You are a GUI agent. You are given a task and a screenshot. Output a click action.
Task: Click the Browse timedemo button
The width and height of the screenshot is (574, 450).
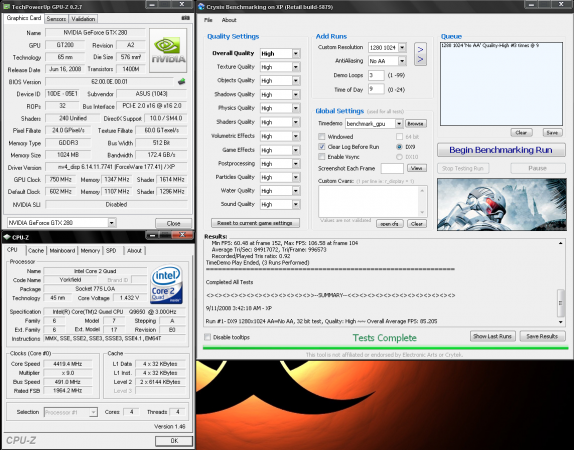(x=415, y=123)
